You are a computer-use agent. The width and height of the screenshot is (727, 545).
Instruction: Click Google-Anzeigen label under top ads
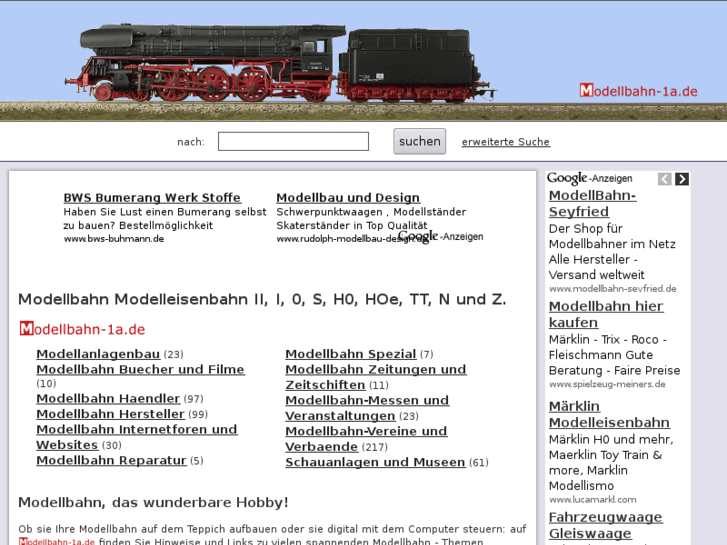pos(440,236)
